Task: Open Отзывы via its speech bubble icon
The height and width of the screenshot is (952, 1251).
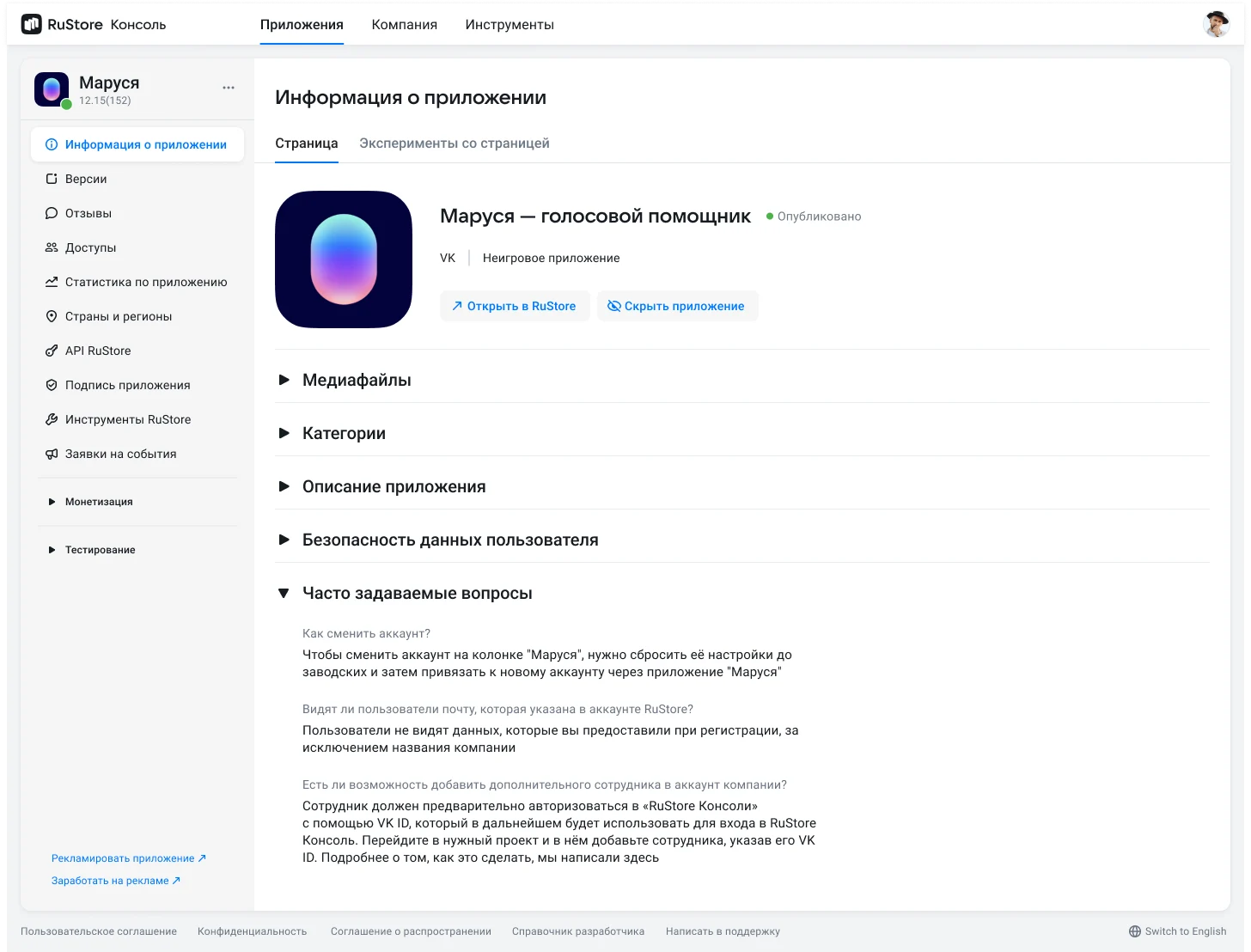Action: click(52, 213)
